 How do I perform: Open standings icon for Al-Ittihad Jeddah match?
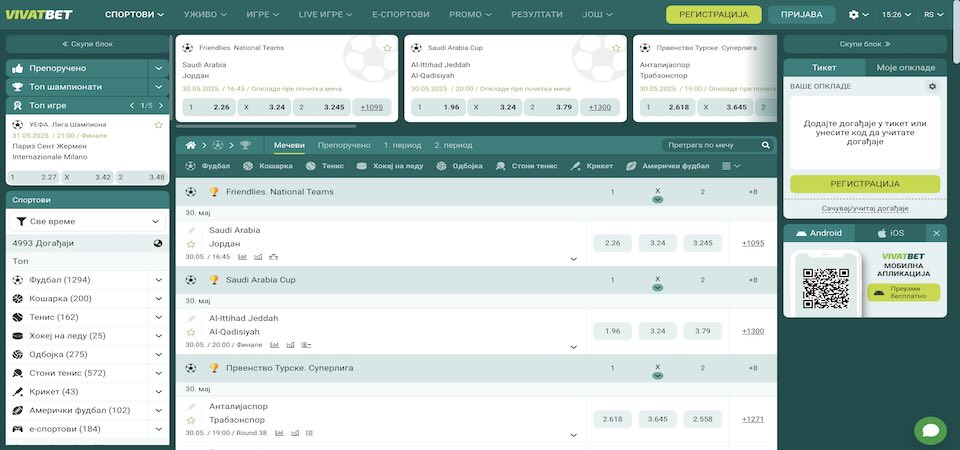tap(306, 345)
